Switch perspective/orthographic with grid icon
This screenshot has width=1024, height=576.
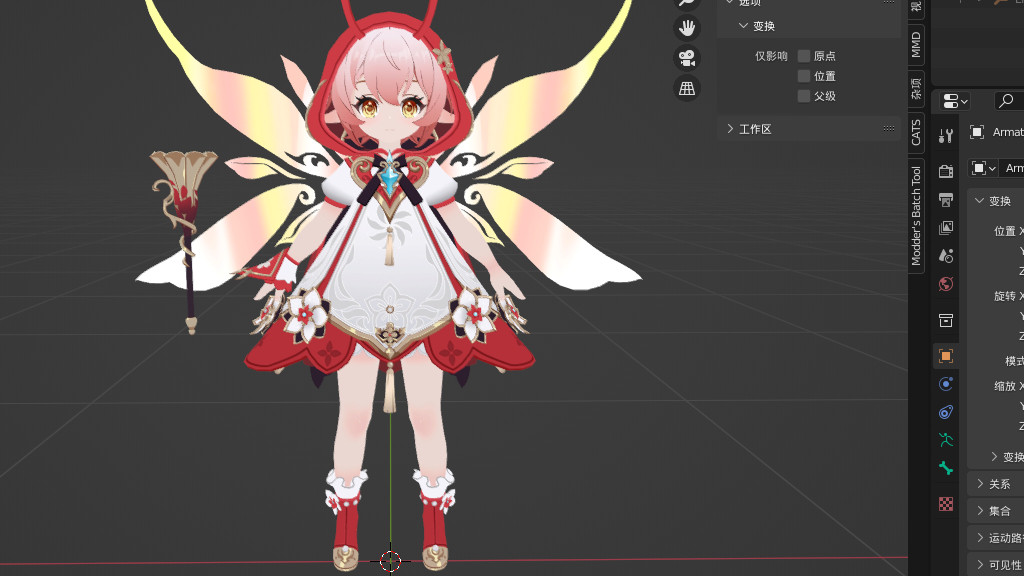click(687, 89)
